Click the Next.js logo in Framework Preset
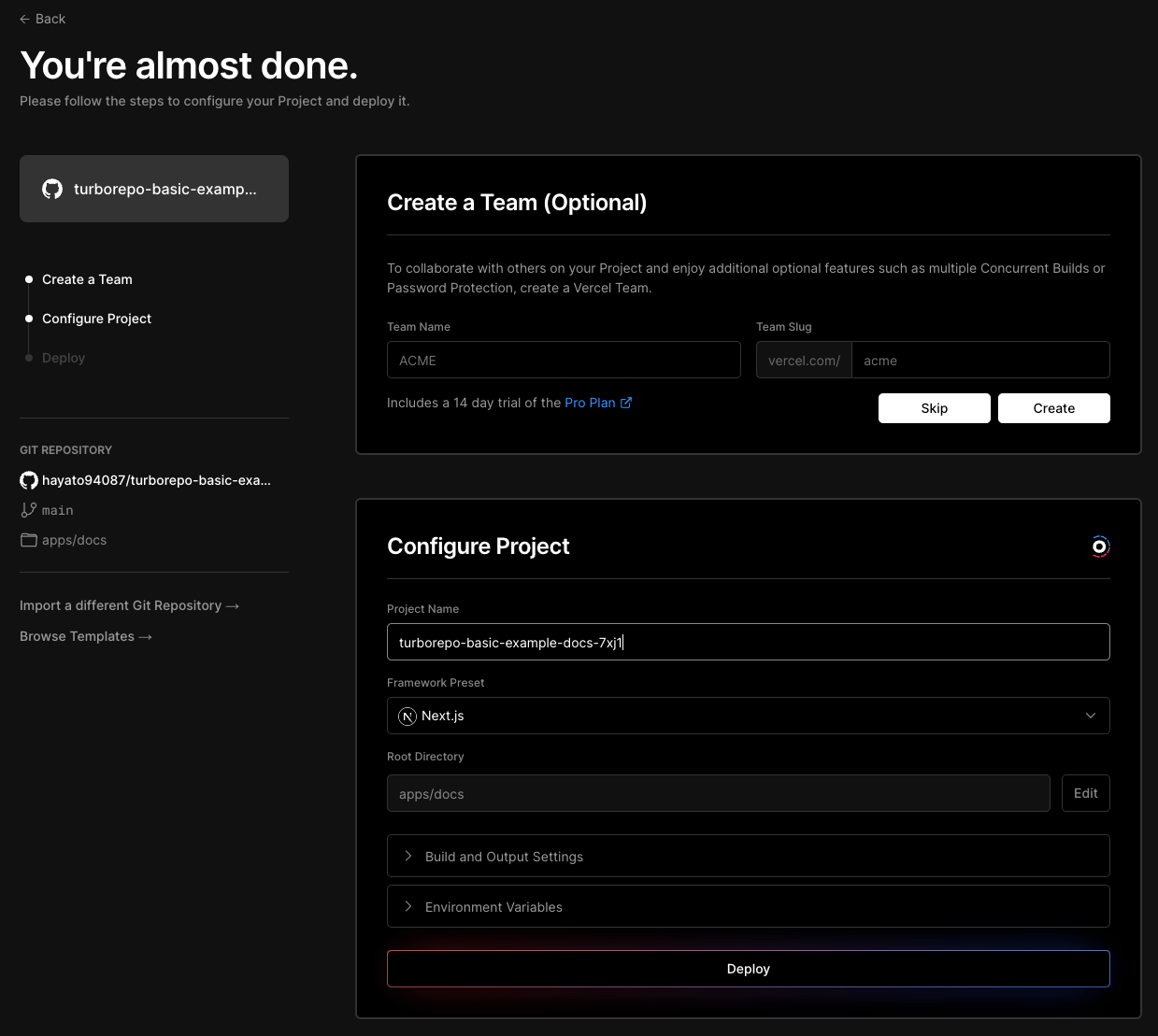 coord(407,716)
